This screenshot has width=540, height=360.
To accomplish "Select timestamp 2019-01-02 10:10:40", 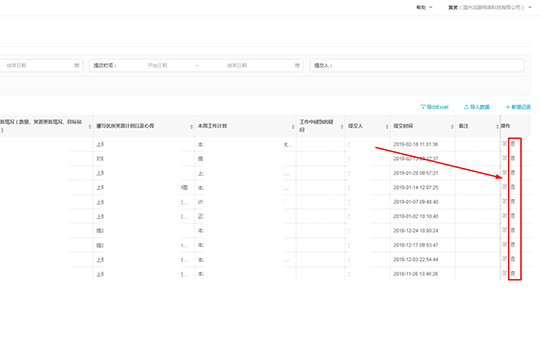I will pos(416,216).
